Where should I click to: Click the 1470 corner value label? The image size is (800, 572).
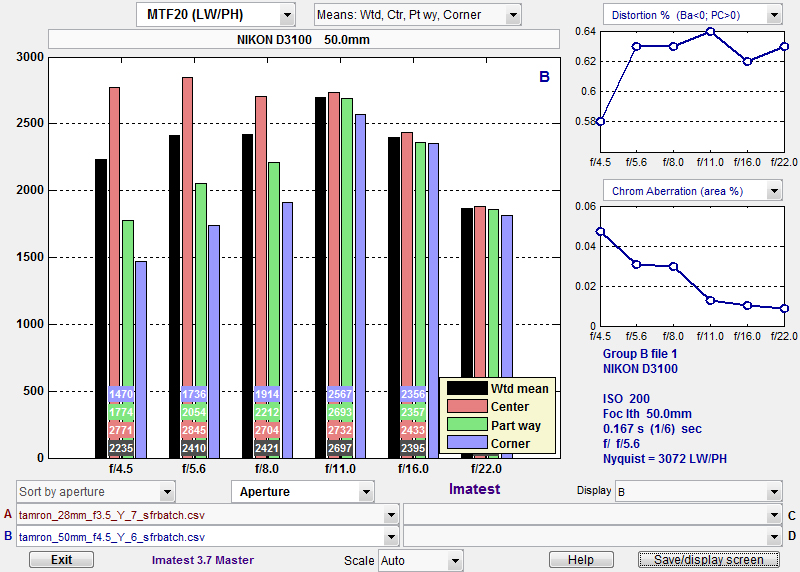tap(121, 394)
